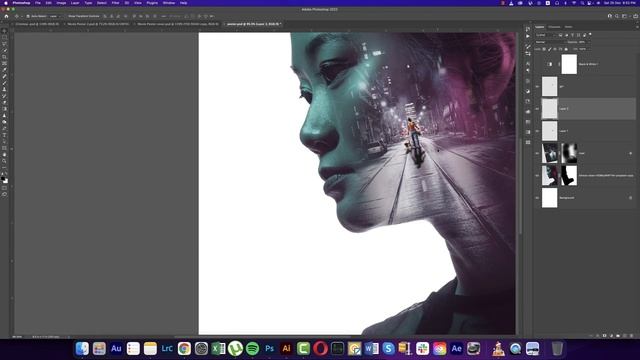Viewport: 640px width, 360px height.
Task: Toggle lock all on layer
Action: 566,49
